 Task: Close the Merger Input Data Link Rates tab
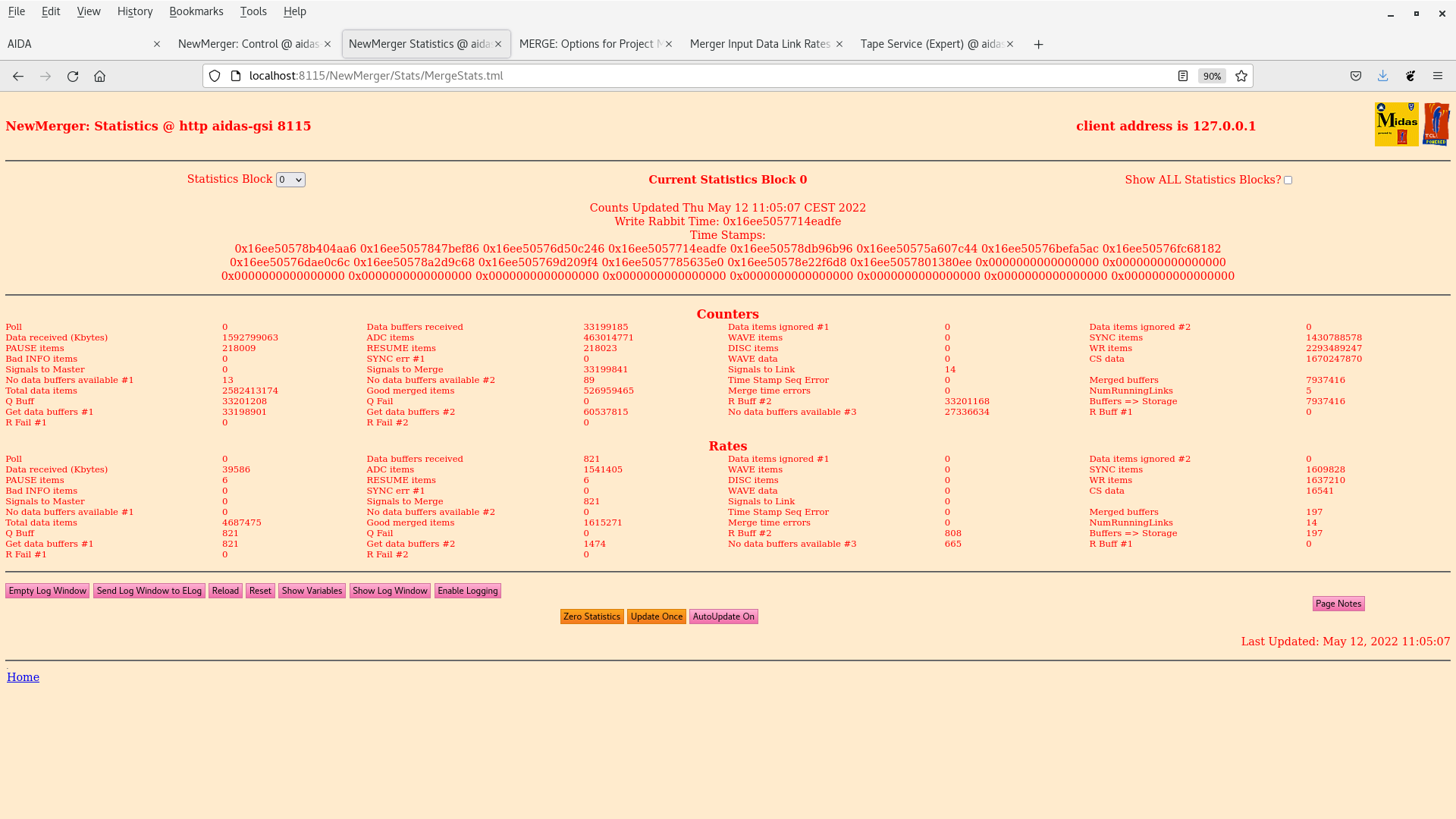point(839,44)
